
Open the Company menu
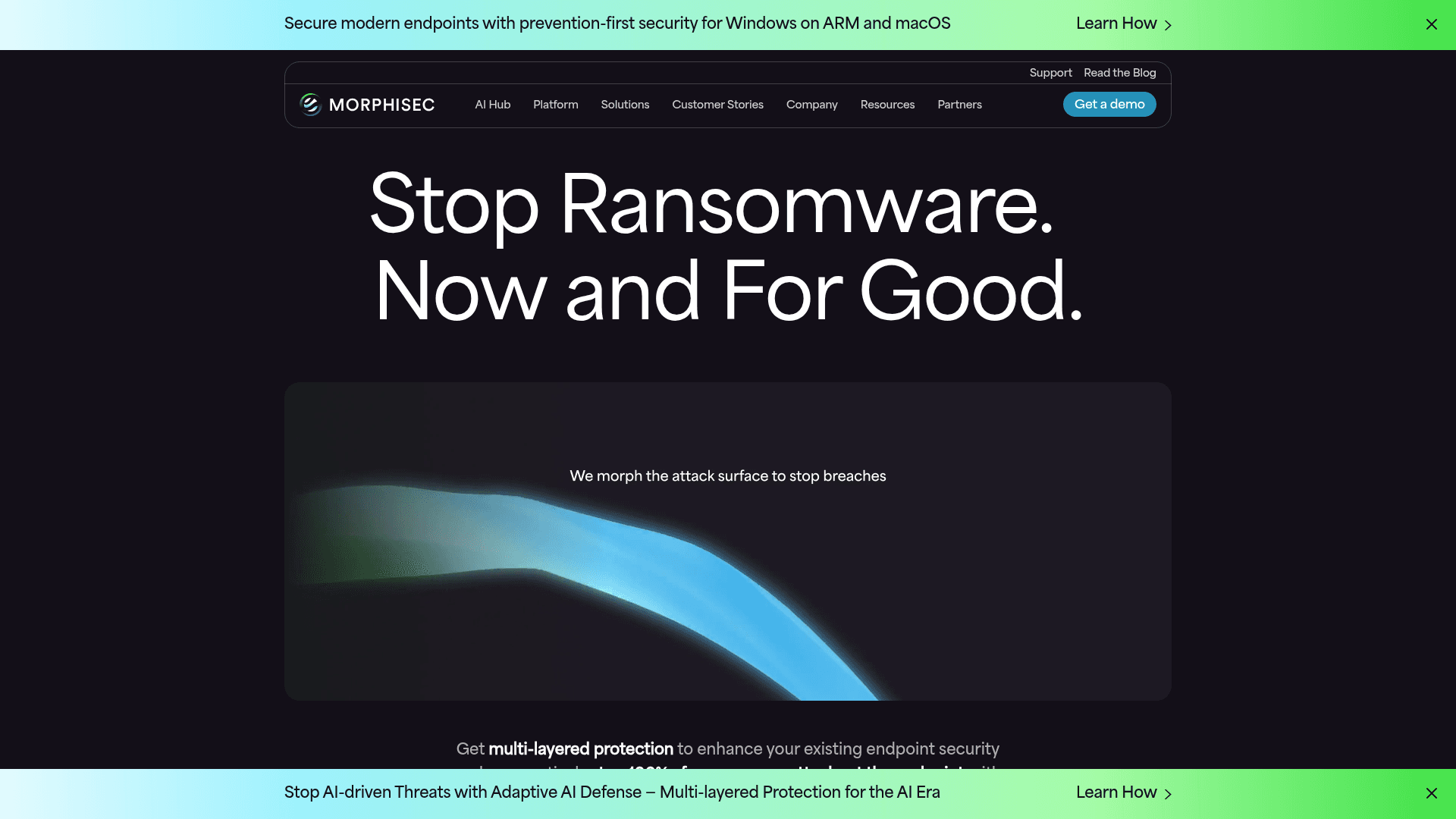[x=811, y=105]
